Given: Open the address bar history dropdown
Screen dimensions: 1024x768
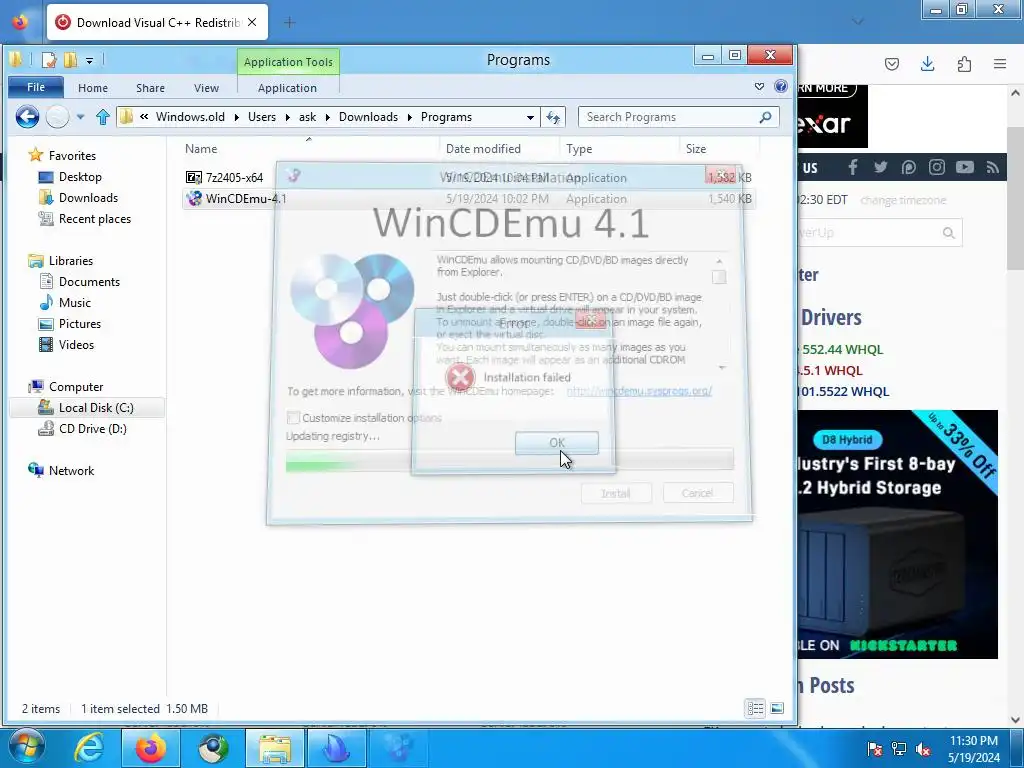Looking at the screenshot, I should click(x=530, y=118).
